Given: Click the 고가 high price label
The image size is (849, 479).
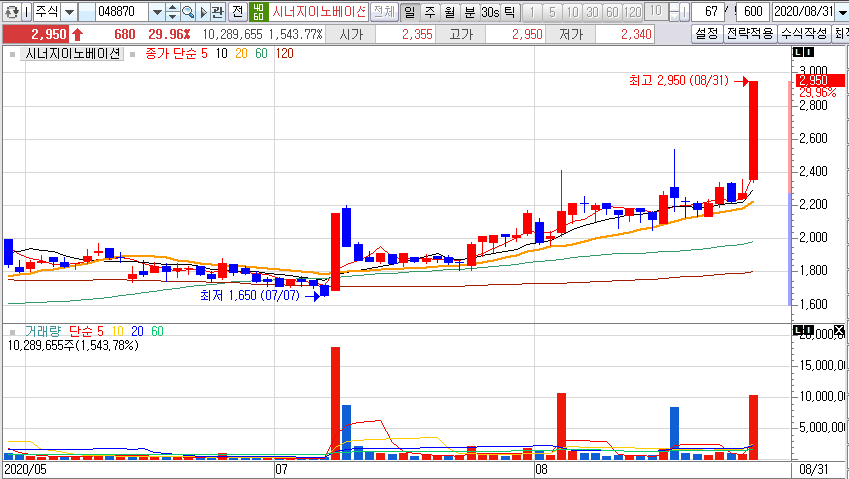Looking at the screenshot, I should pos(461,35).
